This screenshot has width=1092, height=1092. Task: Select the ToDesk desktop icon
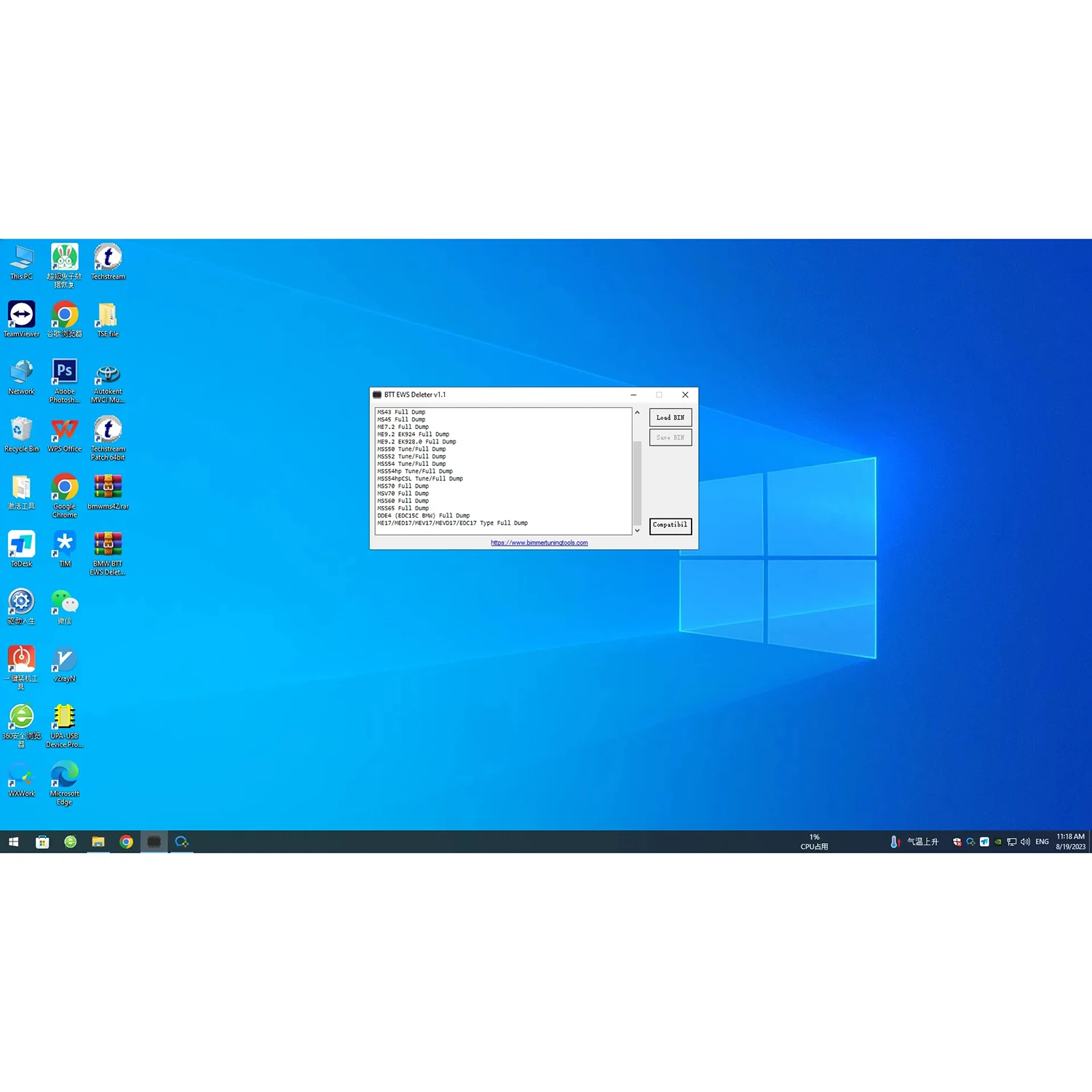click(22, 550)
